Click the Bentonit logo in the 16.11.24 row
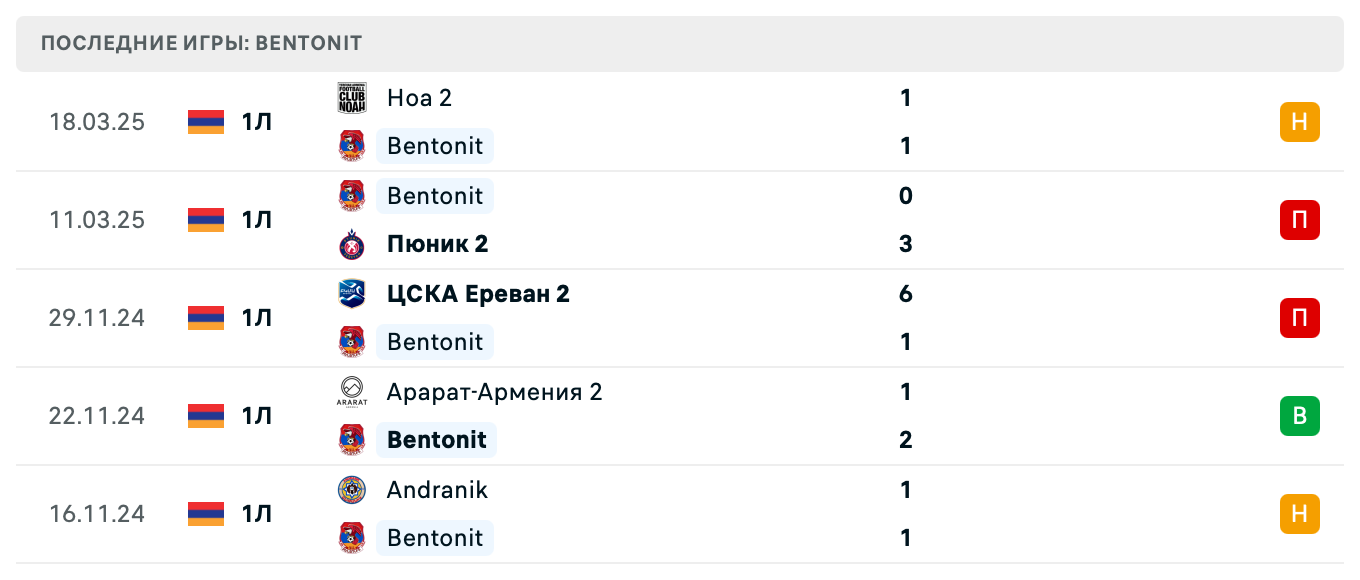Screen dimensions: 1360x580 coord(352,538)
